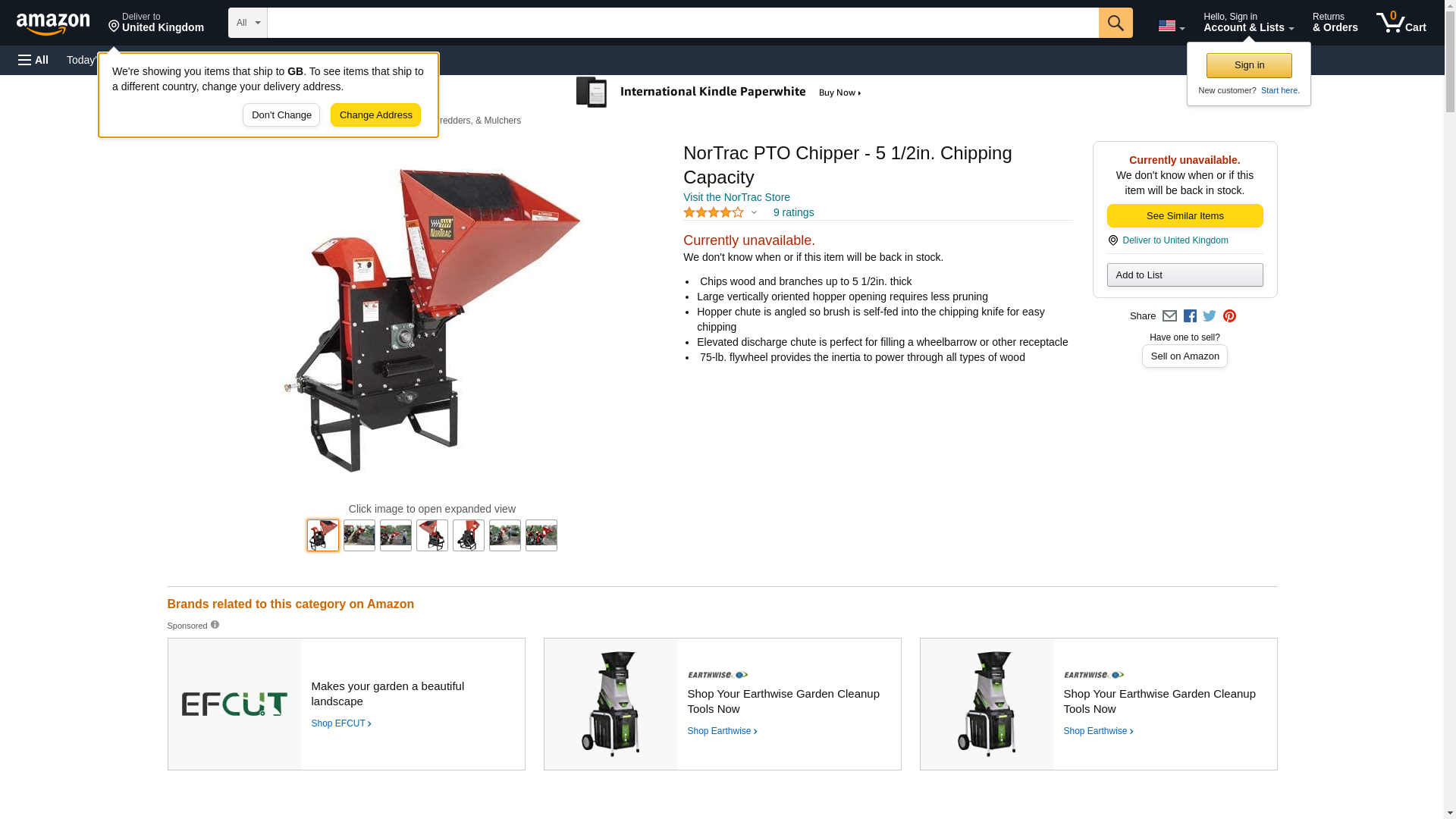Viewport: 1456px width, 819px height.
Task: Expand the star rating breakdown arrow
Action: [x=754, y=213]
